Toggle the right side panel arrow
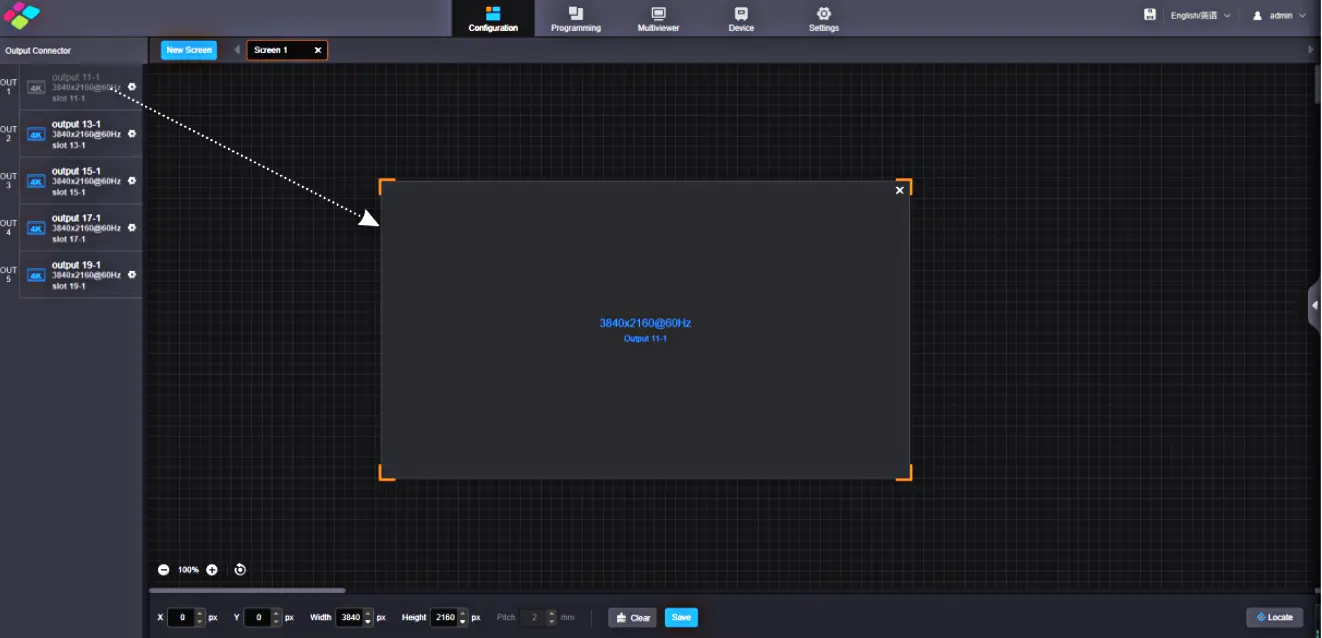1322x638 pixels. click(1314, 306)
